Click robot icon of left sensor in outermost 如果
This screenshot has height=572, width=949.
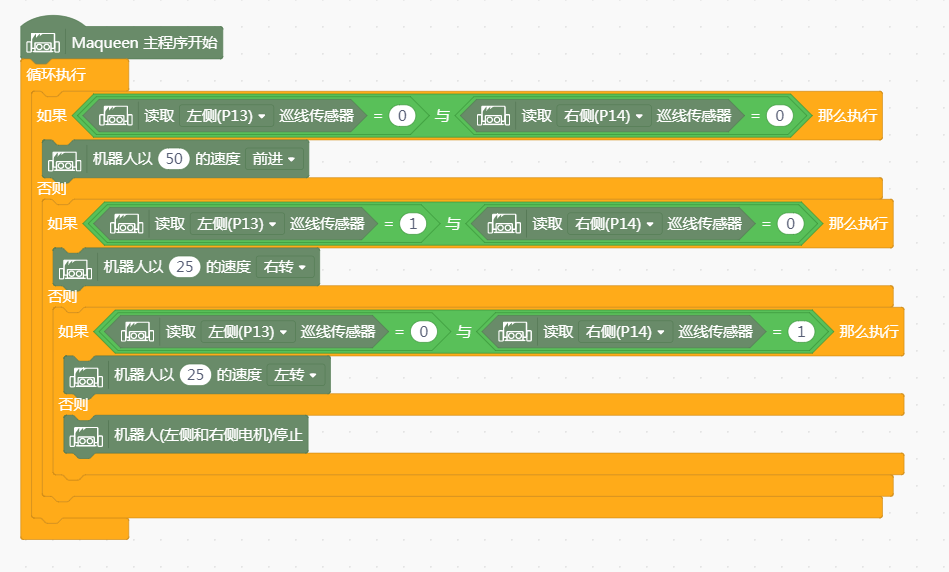click(116, 116)
